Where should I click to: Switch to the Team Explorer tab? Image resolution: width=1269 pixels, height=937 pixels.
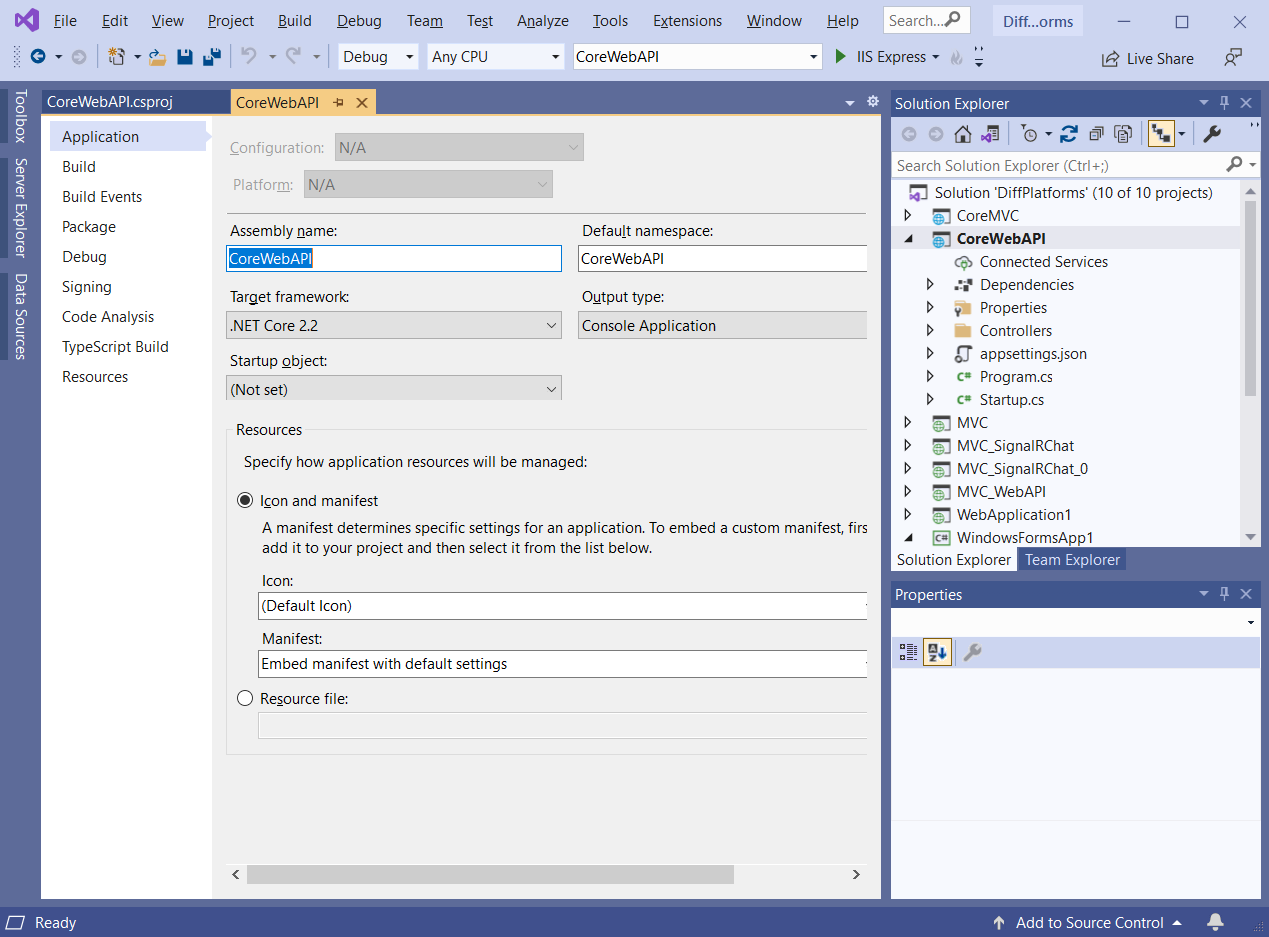click(x=1072, y=560)
